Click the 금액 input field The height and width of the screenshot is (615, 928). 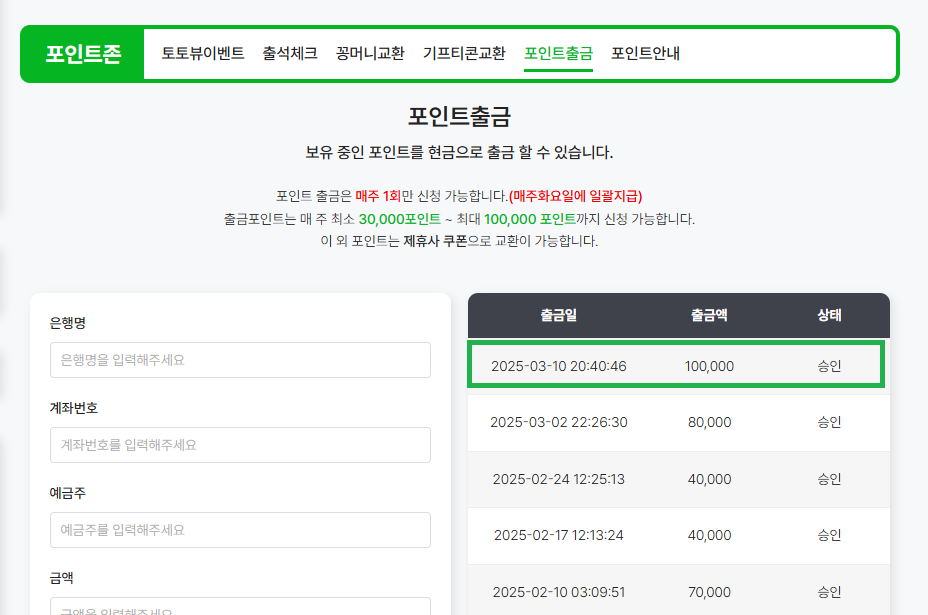click(240, 606)
